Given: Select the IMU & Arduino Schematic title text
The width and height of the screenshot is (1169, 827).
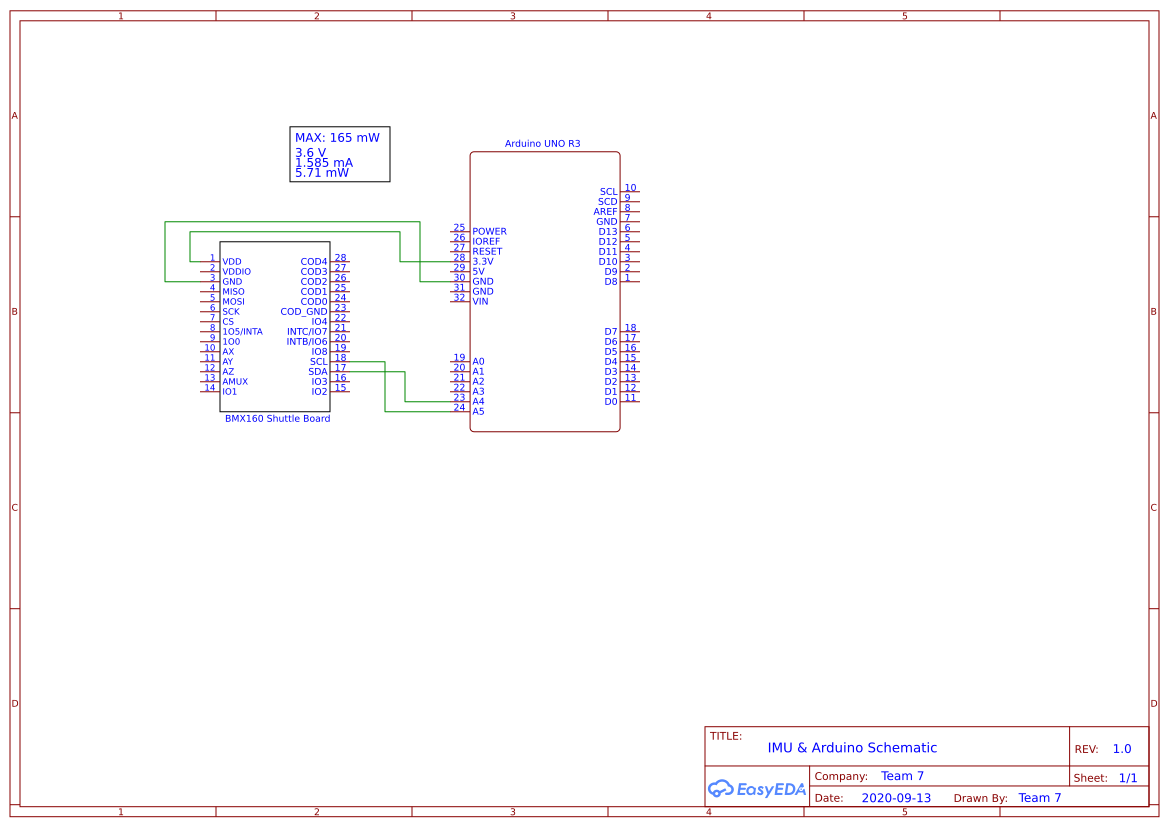Looking at the screenshot, I should pos(852,748).
